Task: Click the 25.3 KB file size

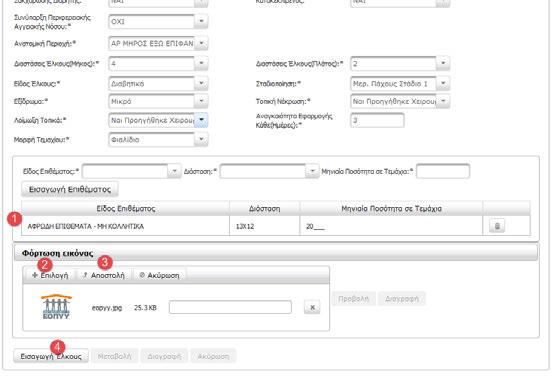Action: click(145, 308)
